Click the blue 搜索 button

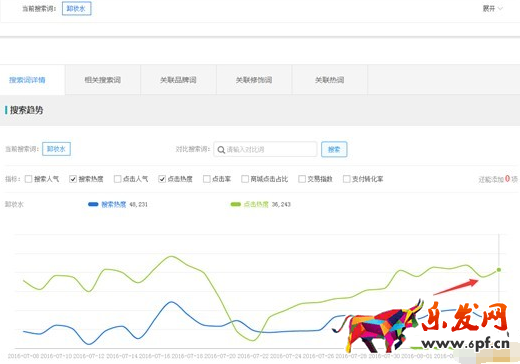pos(334,149)
